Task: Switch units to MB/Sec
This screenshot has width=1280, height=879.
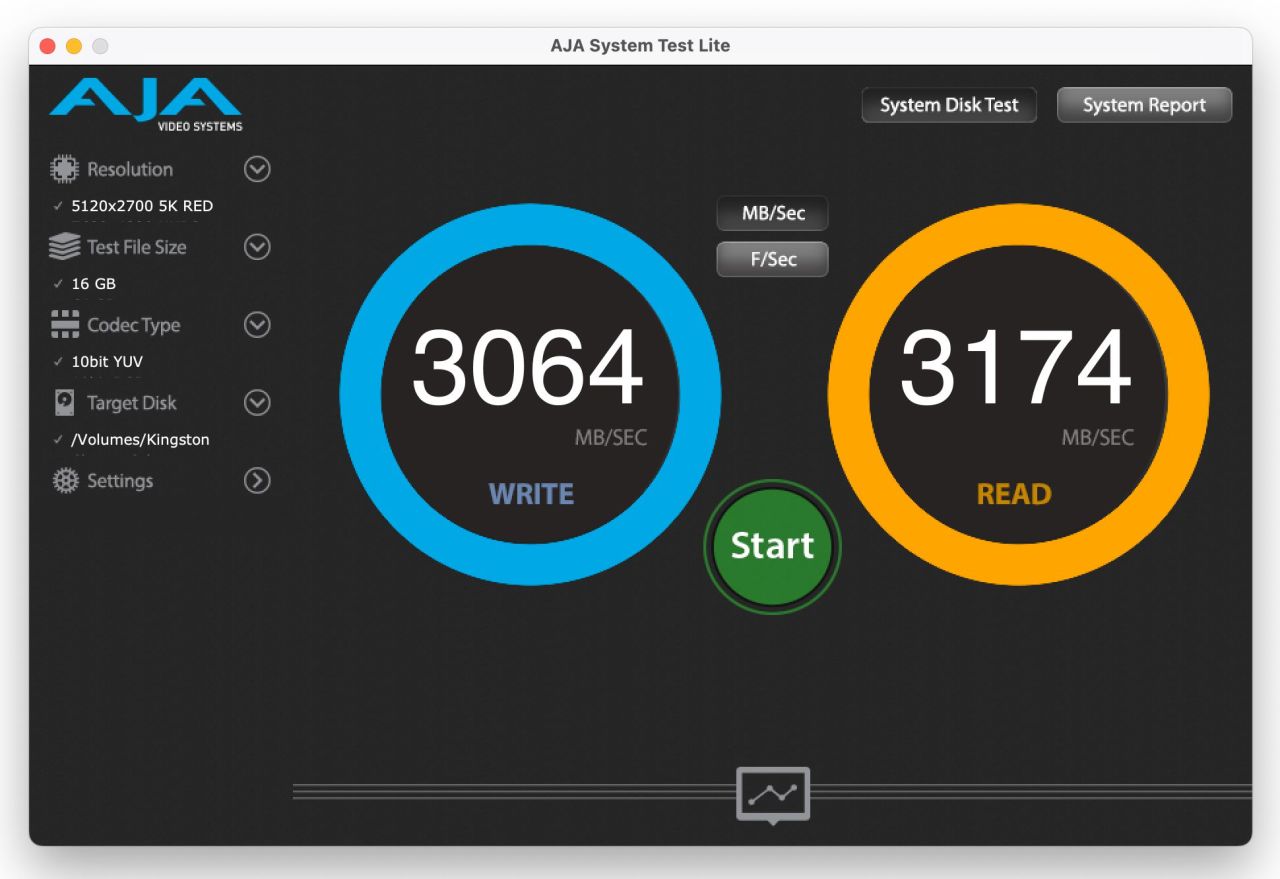Action: point(773,214)
